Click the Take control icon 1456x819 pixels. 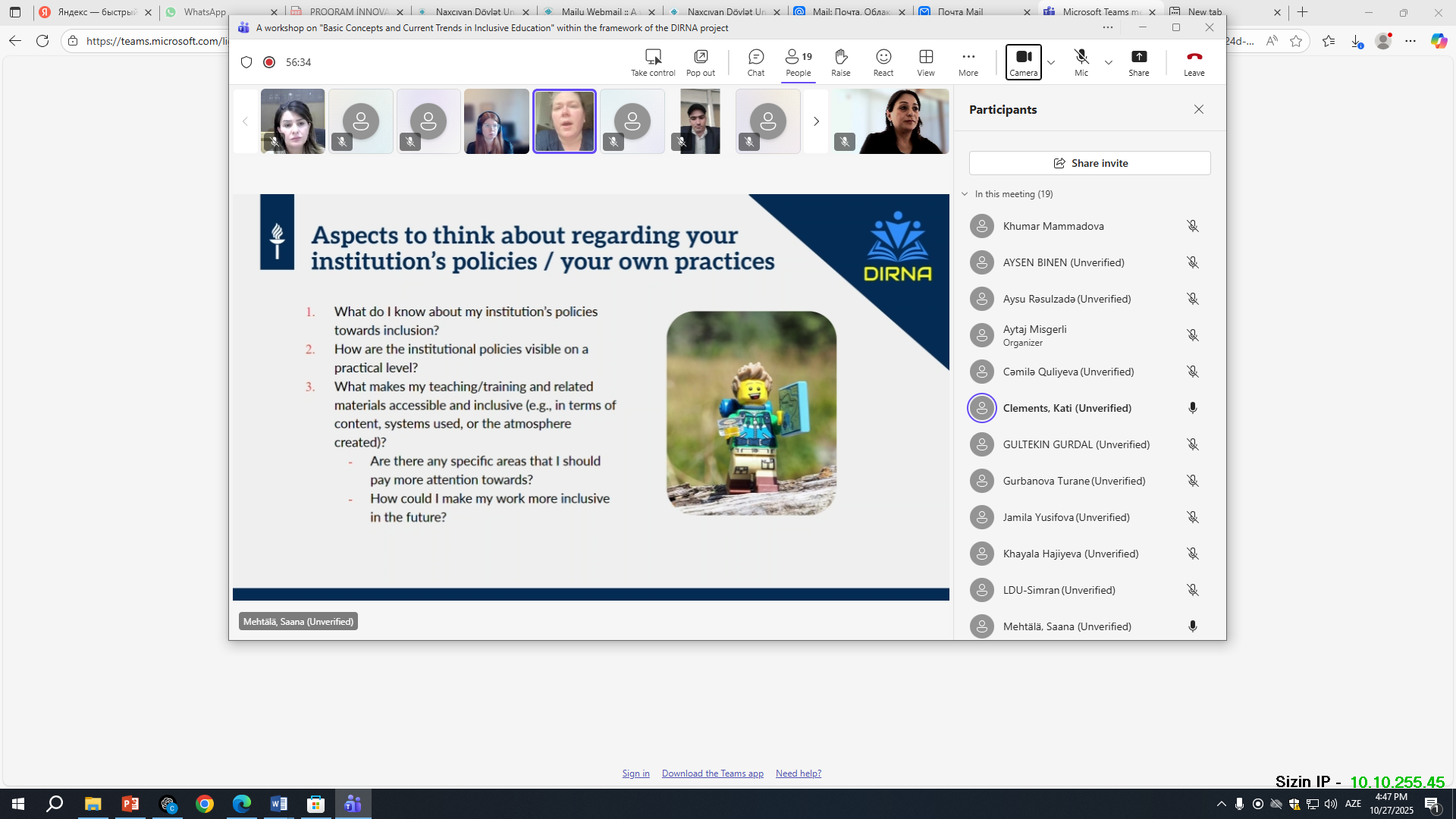click(653, 62)
